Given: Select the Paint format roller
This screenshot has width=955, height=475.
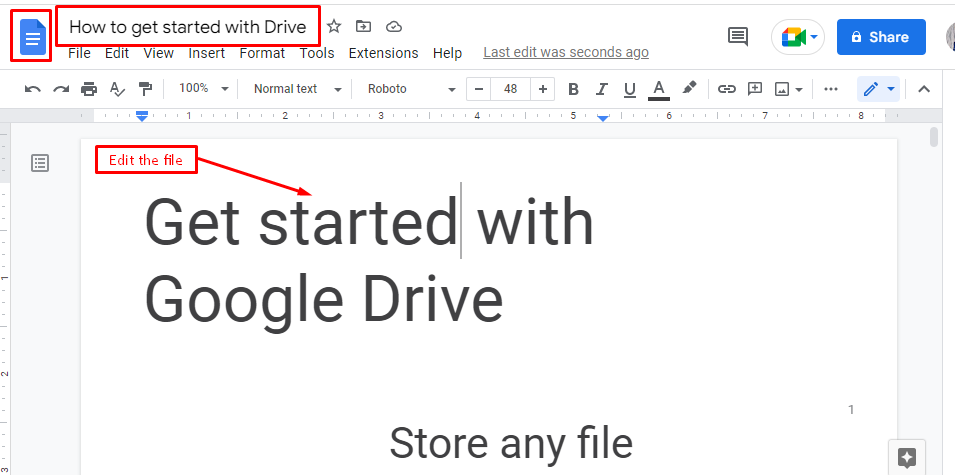Looking at the screenshot, I should [145, 89].
